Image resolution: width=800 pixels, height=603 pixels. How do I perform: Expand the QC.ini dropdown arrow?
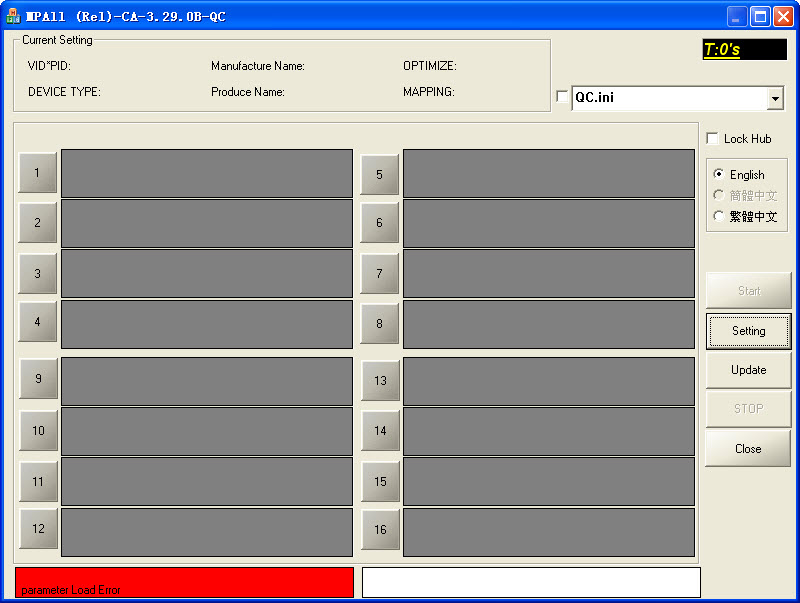click(x=774, y=98)
